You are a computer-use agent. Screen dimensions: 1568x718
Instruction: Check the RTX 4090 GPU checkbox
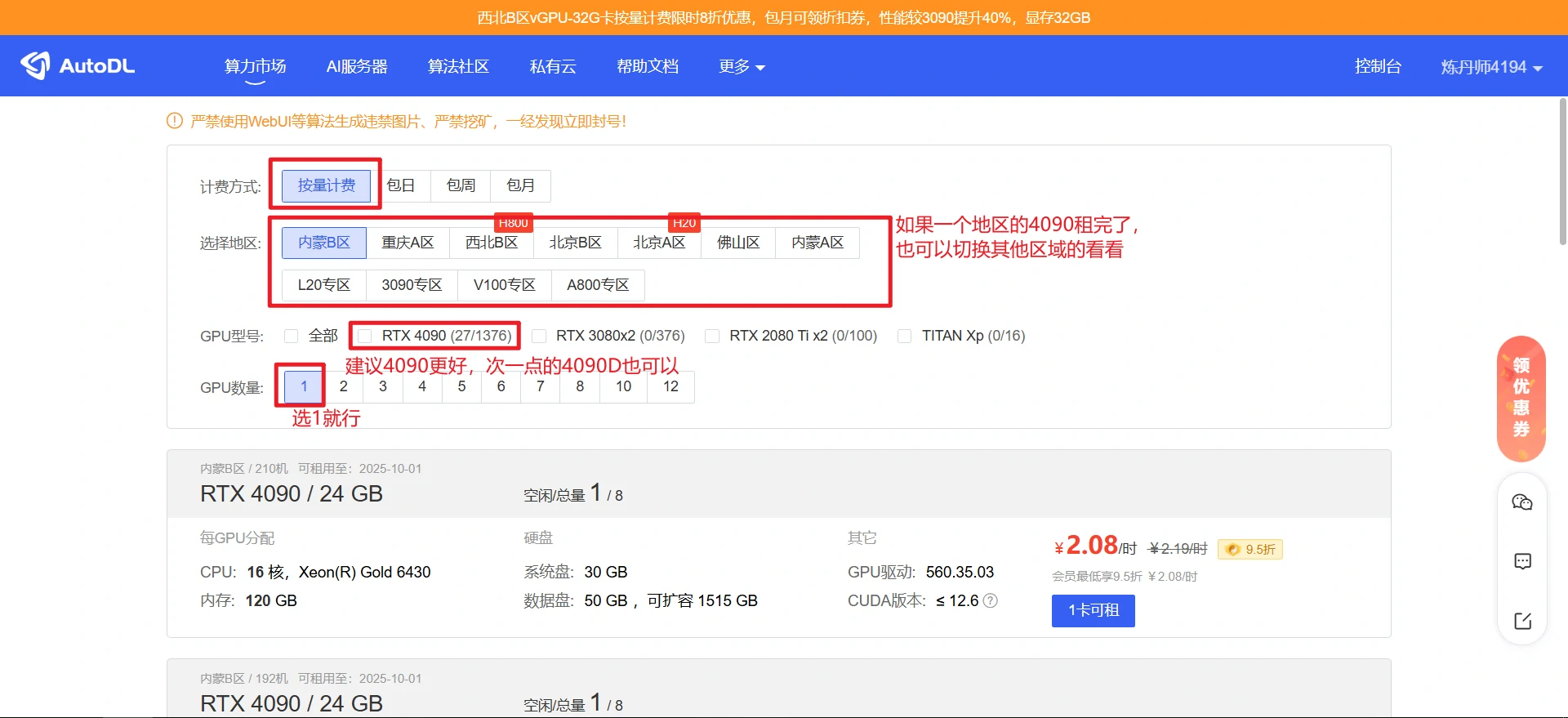coord(365,336)
